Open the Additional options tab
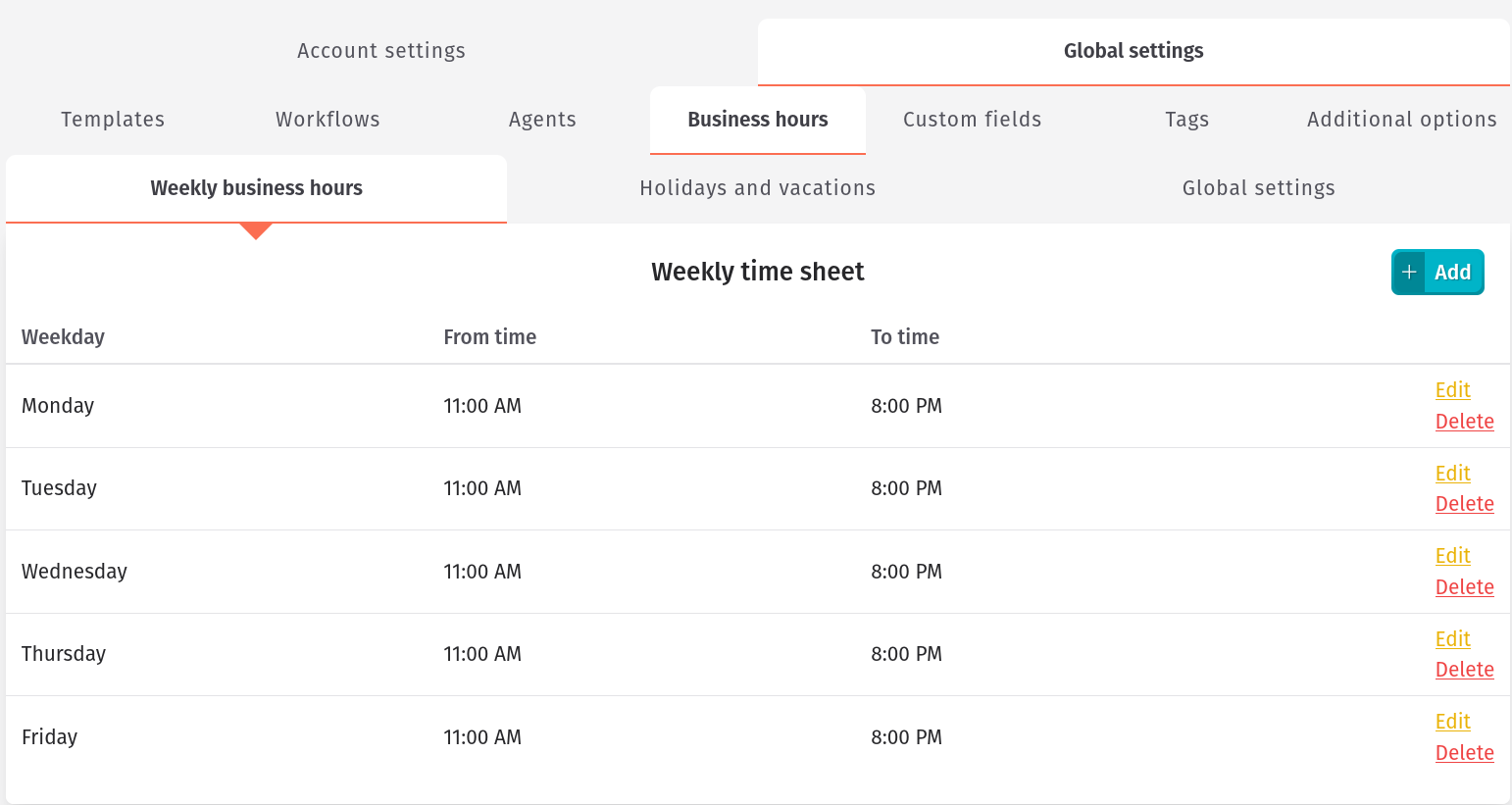Image resolution: width=1512 pixels, height=805 pixels. coord(1402,120)
